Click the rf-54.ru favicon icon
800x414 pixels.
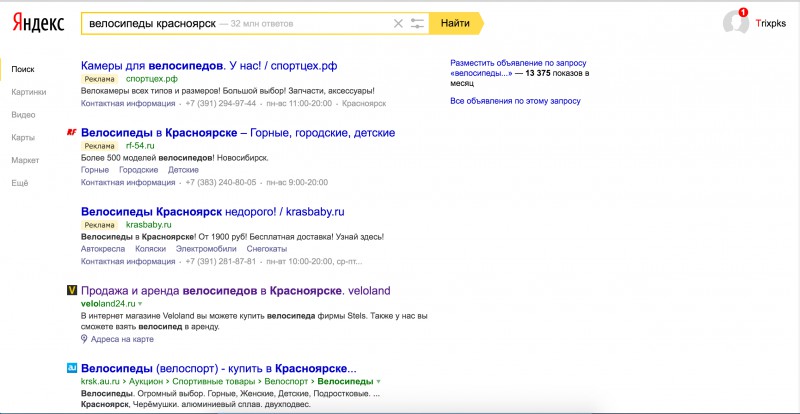click(71, 133)
